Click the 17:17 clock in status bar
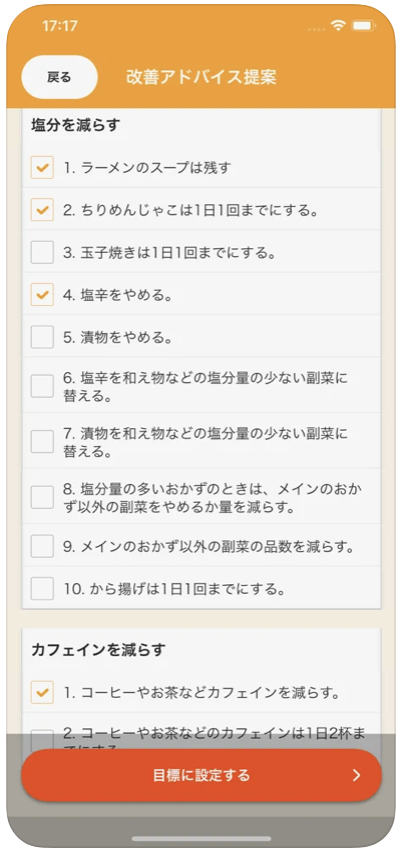This screenshot has width=398, height=852. [x=59, y=26]
